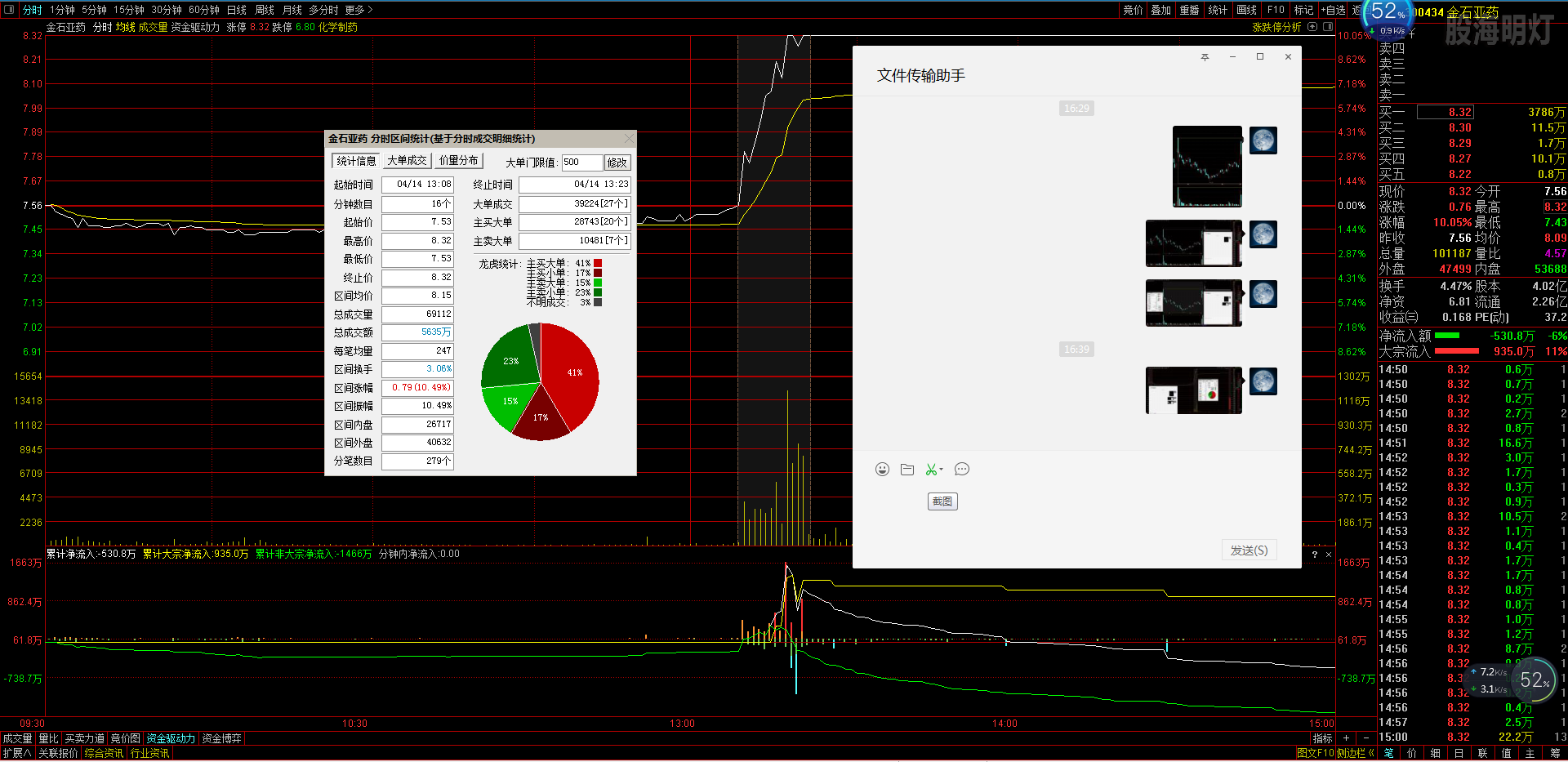Screen dimensions: 1568x762
Task: Click the 叠加 overlay toolbar button
Action: click(1160, 10)
